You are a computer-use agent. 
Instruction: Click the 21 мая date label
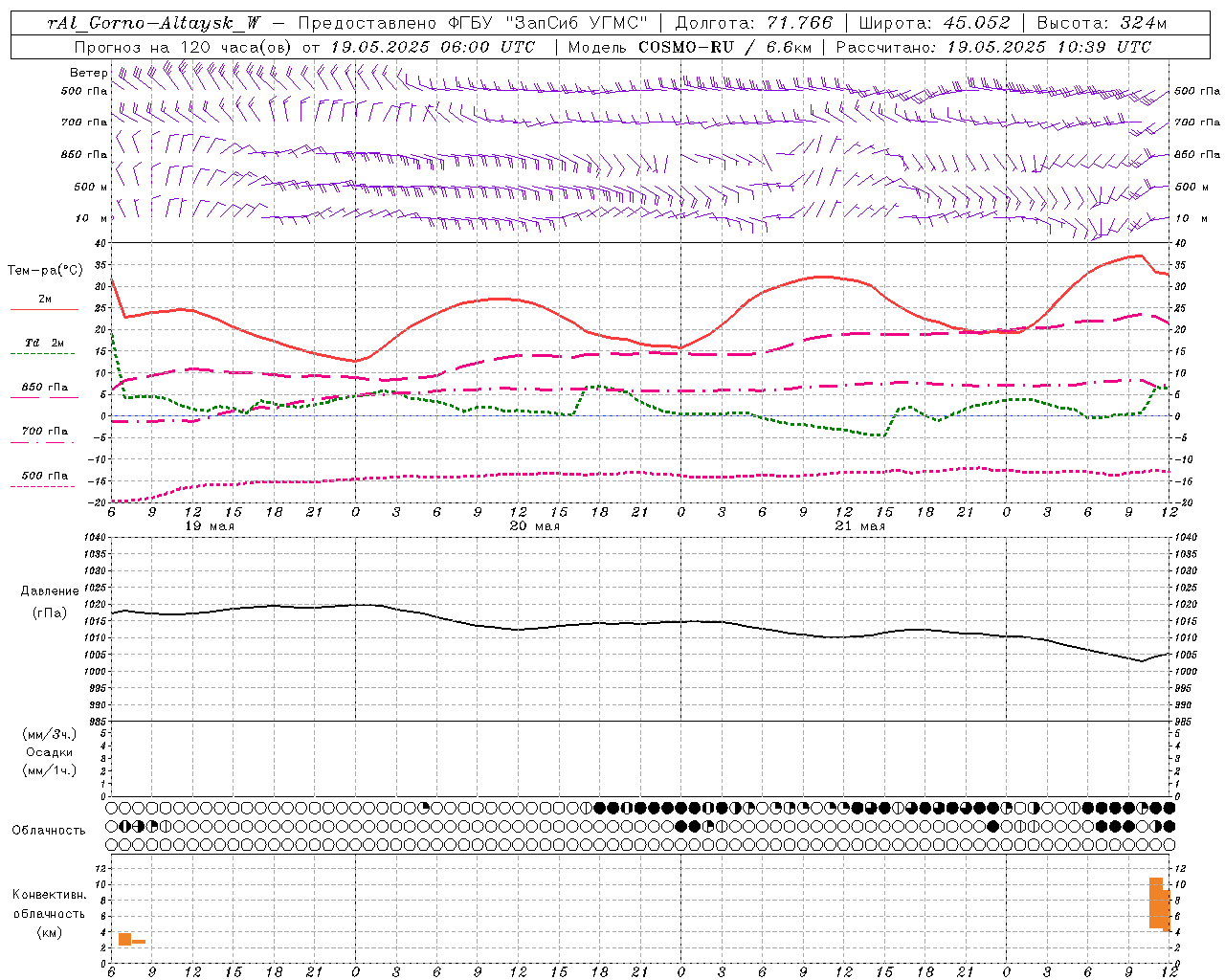click(x=860, y=526)
